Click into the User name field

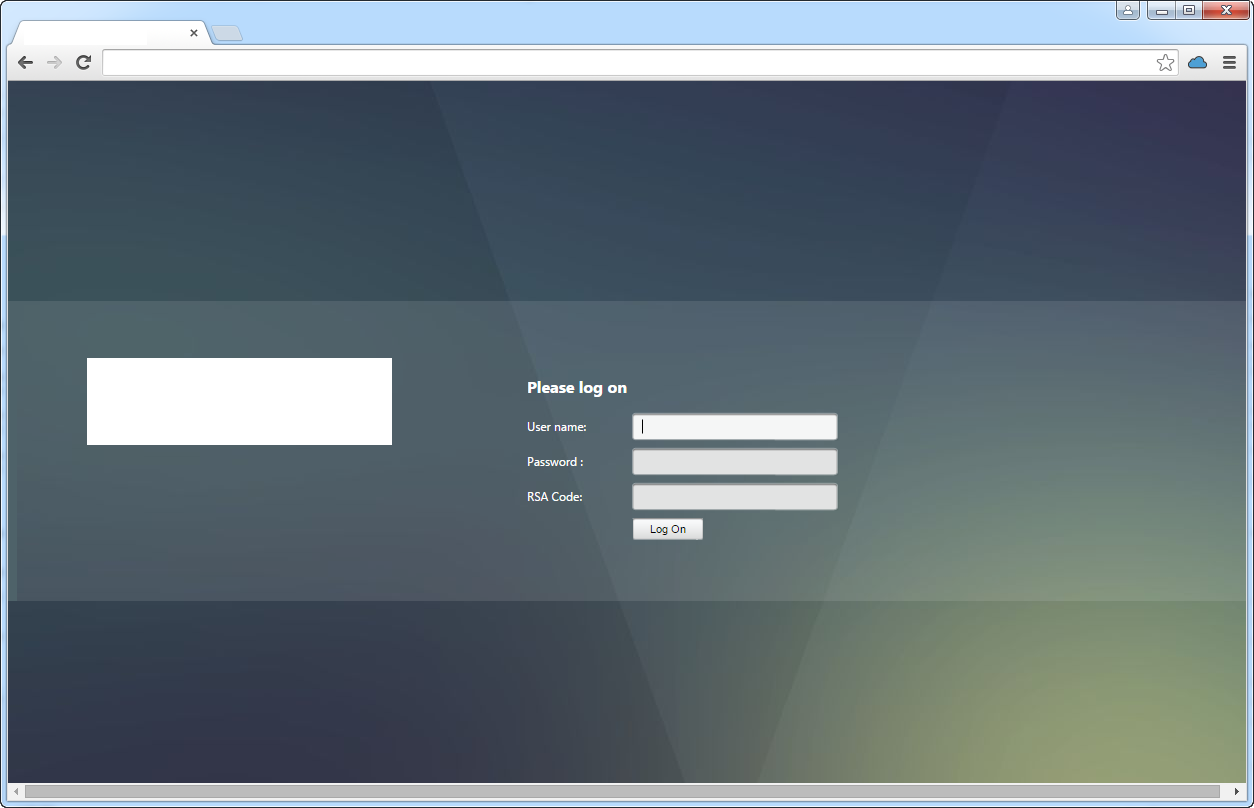(735, 427)
